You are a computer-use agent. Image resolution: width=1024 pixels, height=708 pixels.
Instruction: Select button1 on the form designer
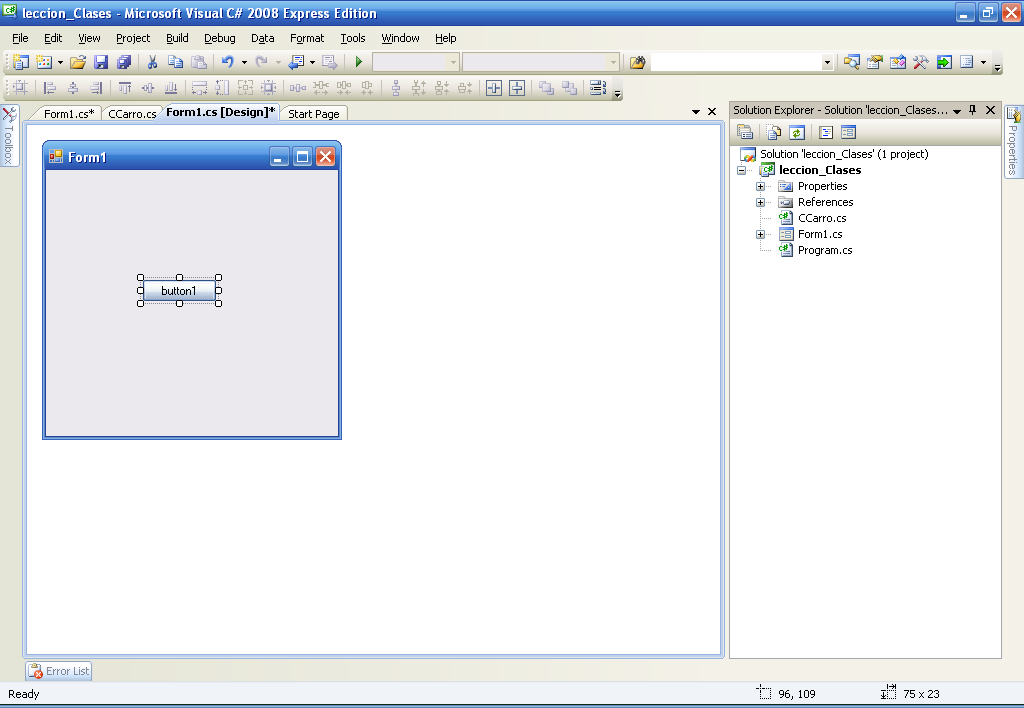(x=179, y=291)
